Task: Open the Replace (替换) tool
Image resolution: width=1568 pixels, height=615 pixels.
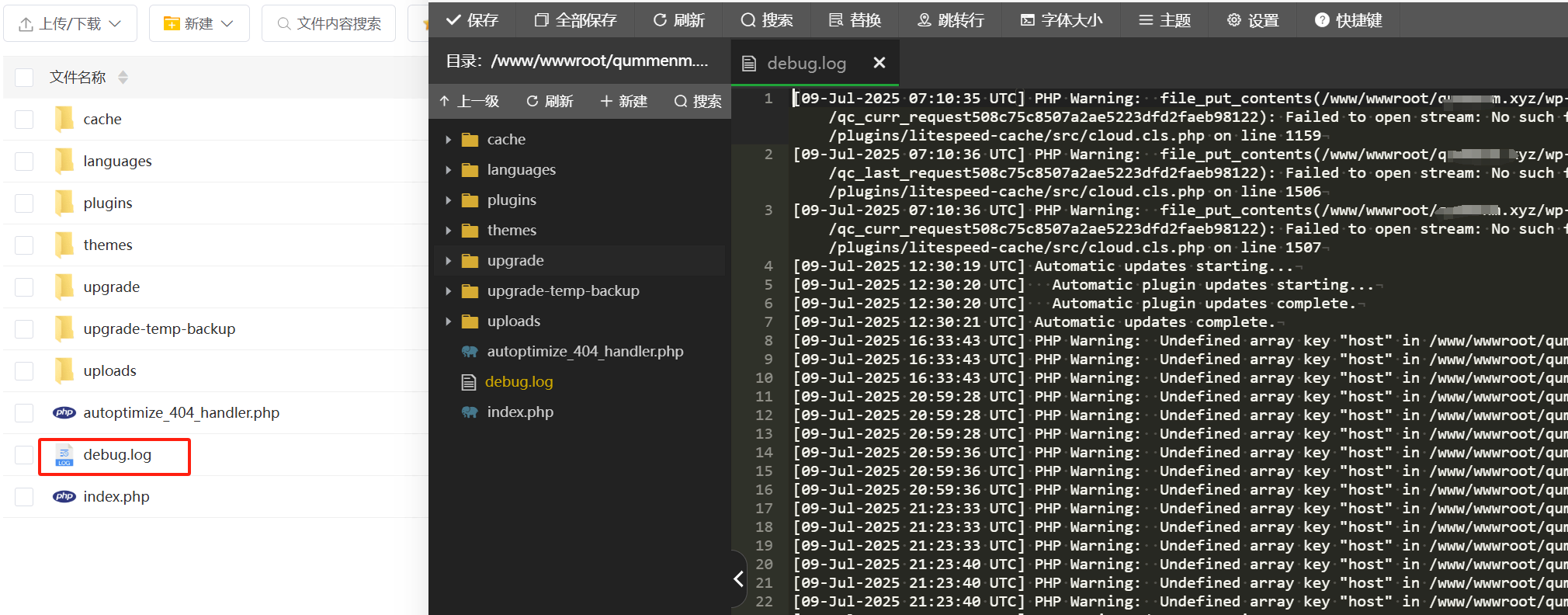Action: pyautogui.click(x=855, y=20)
